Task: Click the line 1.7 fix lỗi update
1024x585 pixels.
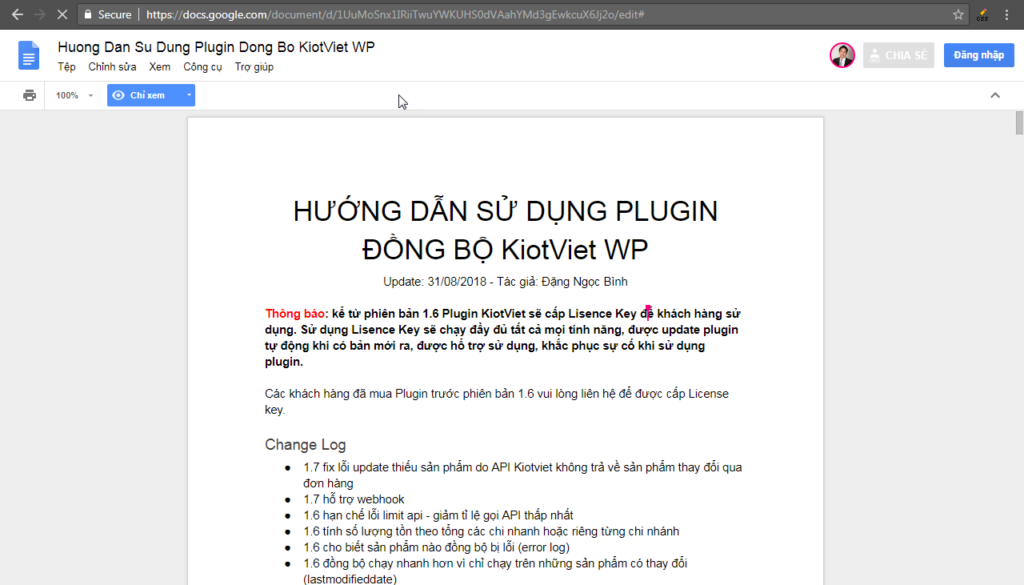Action: (x=522, y=475)
